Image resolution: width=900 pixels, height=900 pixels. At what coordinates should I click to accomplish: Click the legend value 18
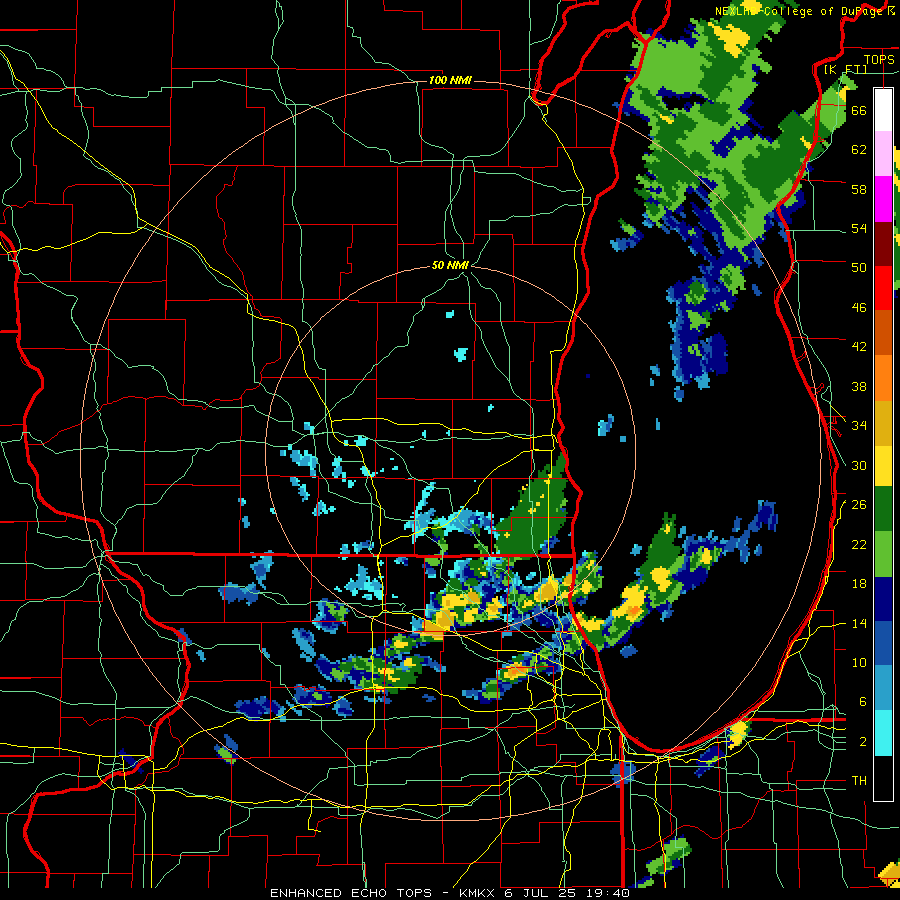tap(859, 584)
